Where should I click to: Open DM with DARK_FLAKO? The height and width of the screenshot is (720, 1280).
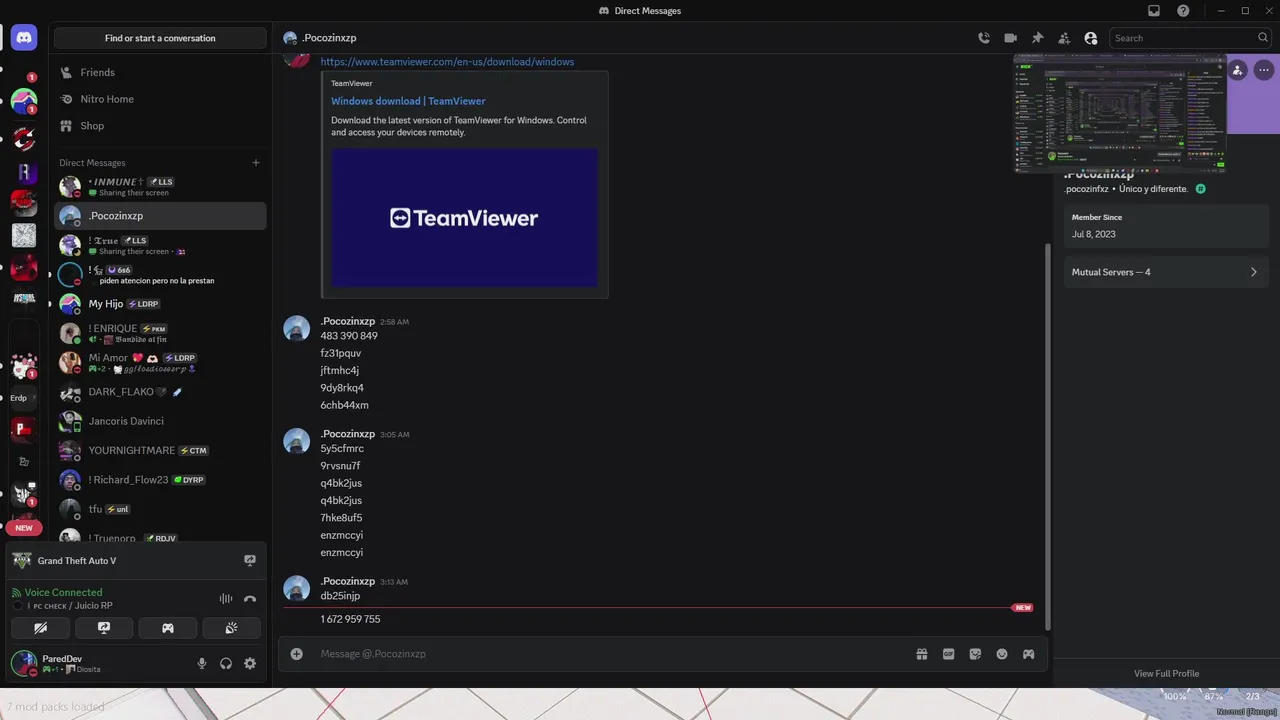(x=160, y=392)
